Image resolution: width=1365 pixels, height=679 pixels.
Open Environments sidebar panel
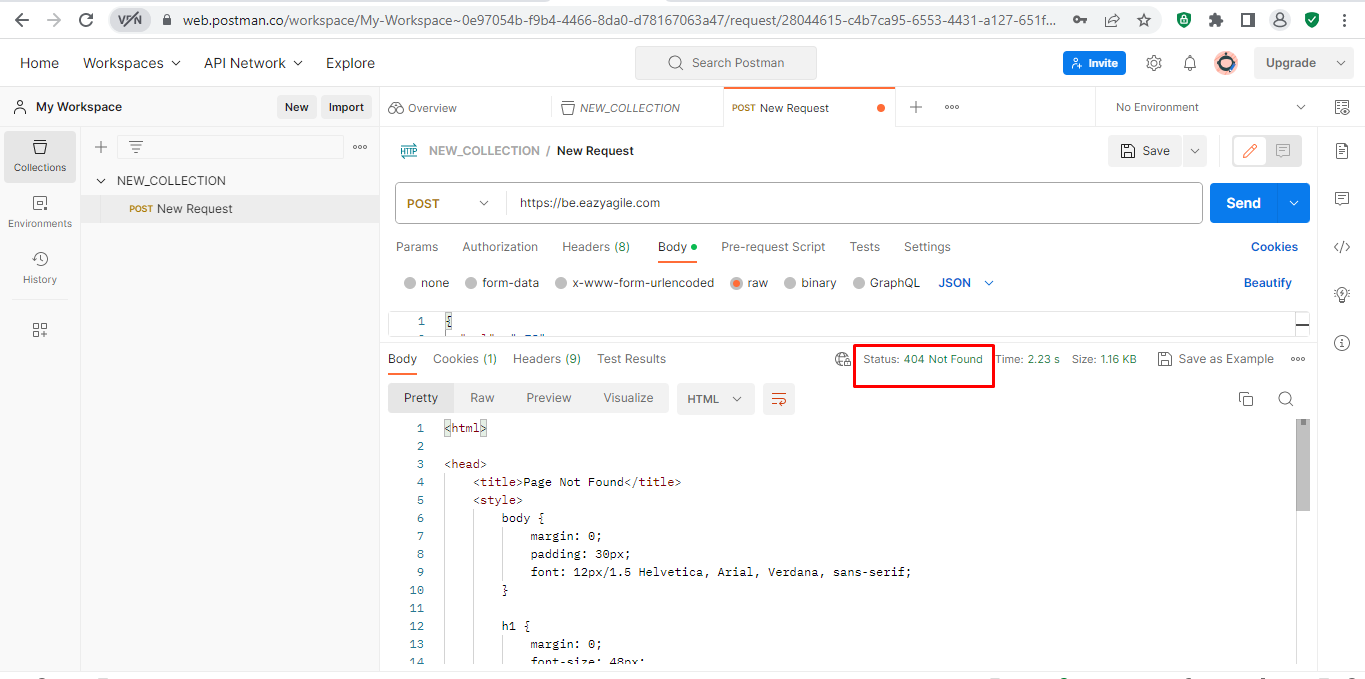tap(40, 212)
